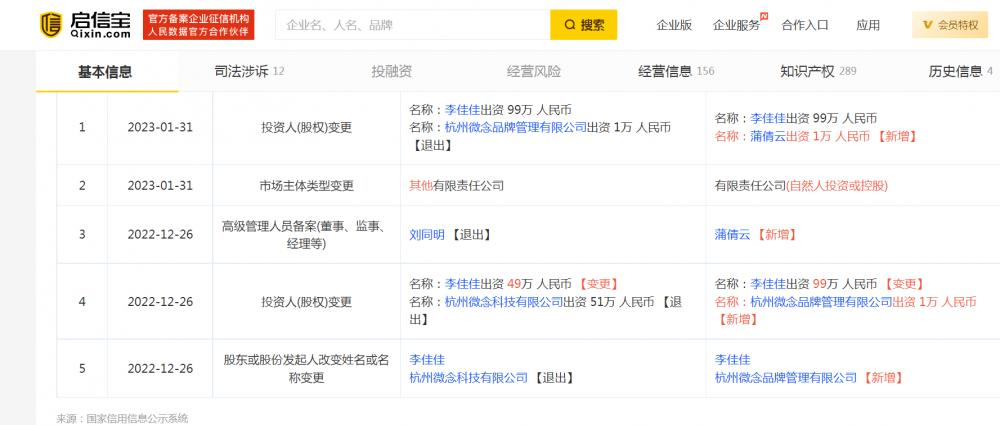Image resolution: width=1000 pixels, height=425 pixels.
Task: Open 杭州微念品牌管理有限公司 link in row 1
Action: pos(515,127)
